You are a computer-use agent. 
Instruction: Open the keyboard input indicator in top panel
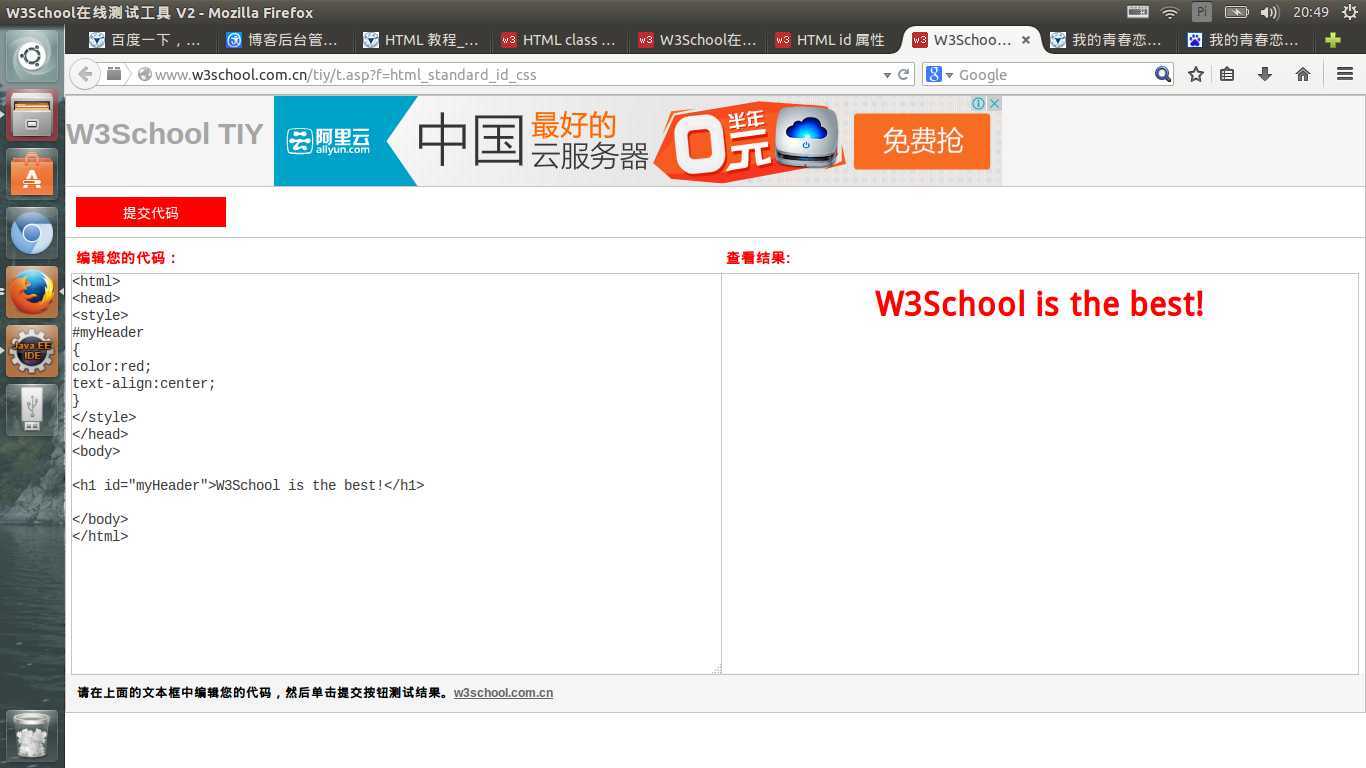pos(1138,12)
